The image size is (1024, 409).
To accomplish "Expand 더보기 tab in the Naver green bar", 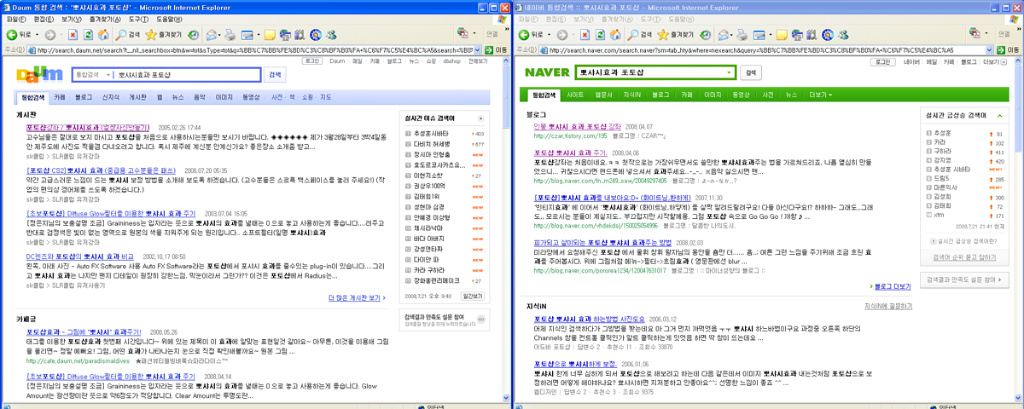I will pyautogui.click(x=820, y=95).
